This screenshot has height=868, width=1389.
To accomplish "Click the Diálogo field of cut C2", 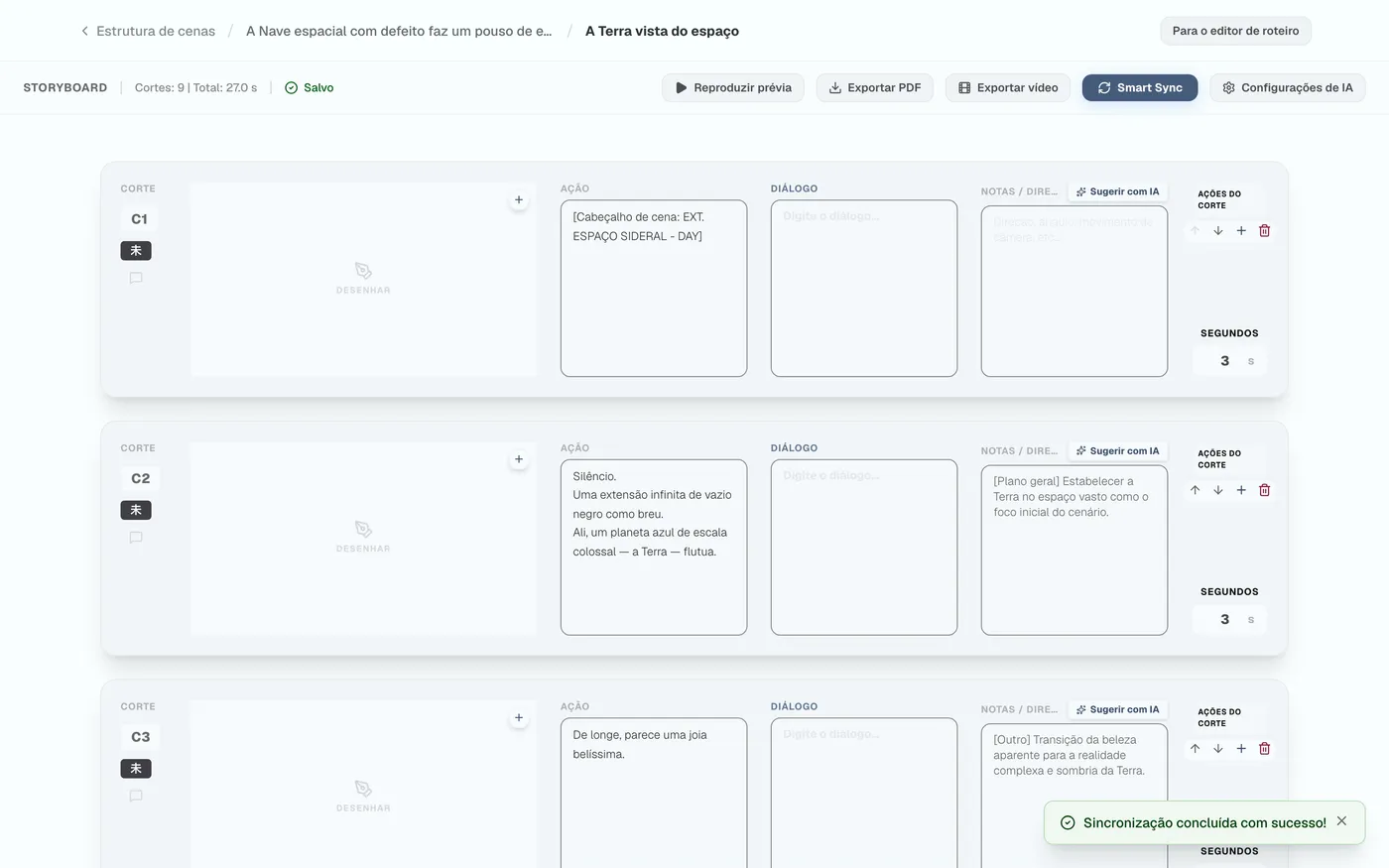I will 864,548.
